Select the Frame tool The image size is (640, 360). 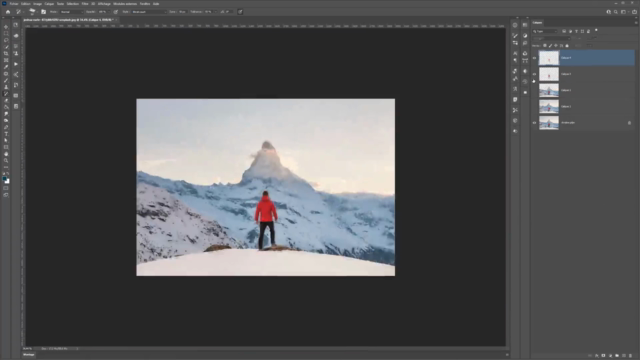point(6,60)
